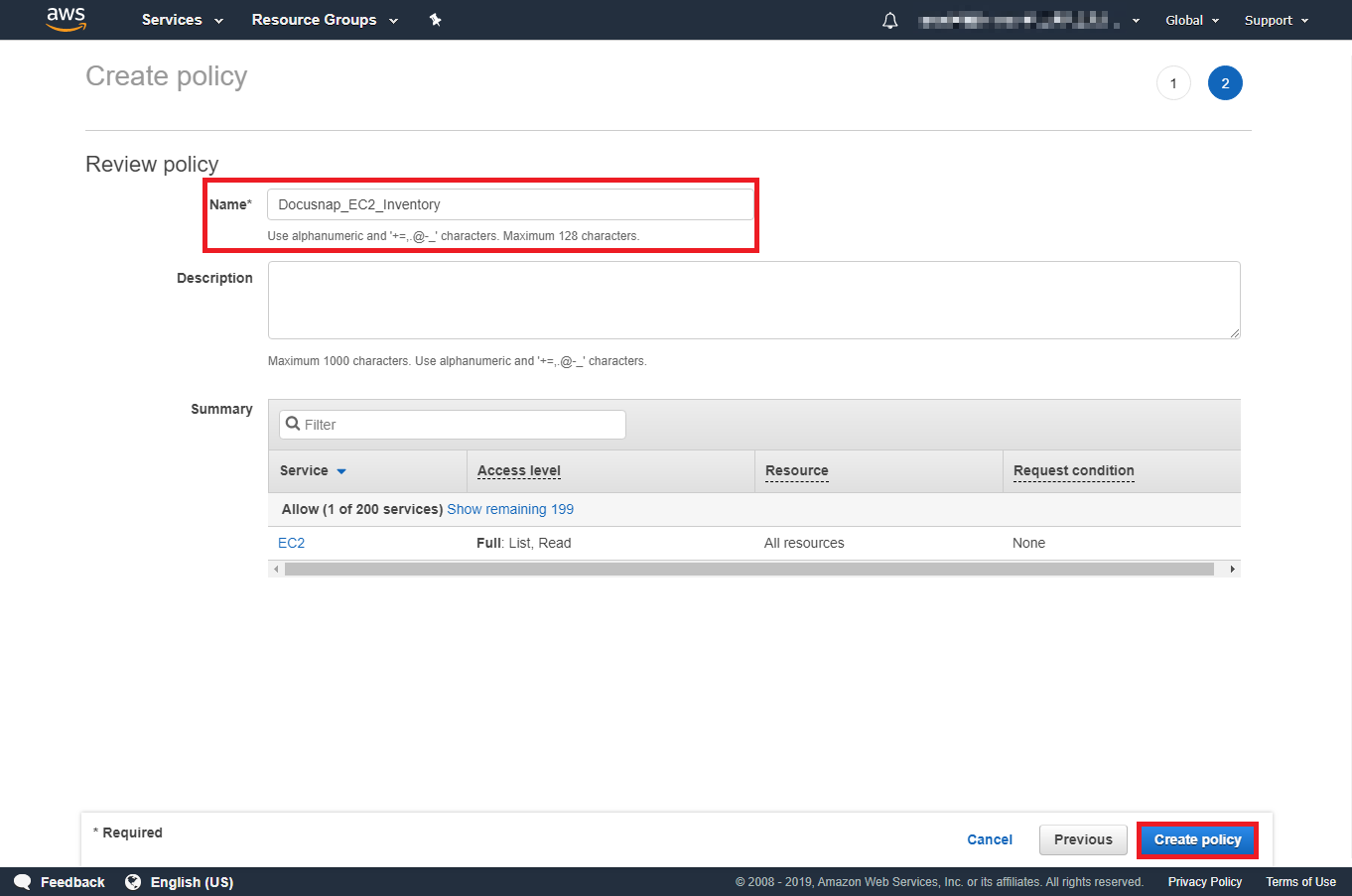Click the AWS logo home icon

(67, 19)
